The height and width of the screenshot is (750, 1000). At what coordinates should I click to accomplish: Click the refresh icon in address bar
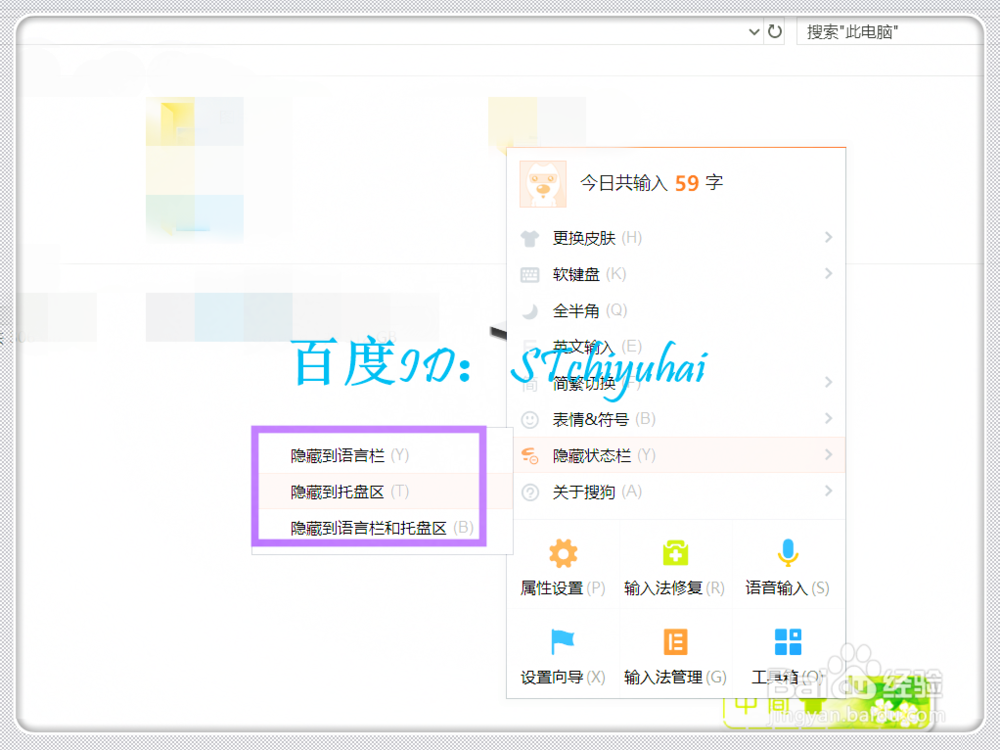coord(775,31)
